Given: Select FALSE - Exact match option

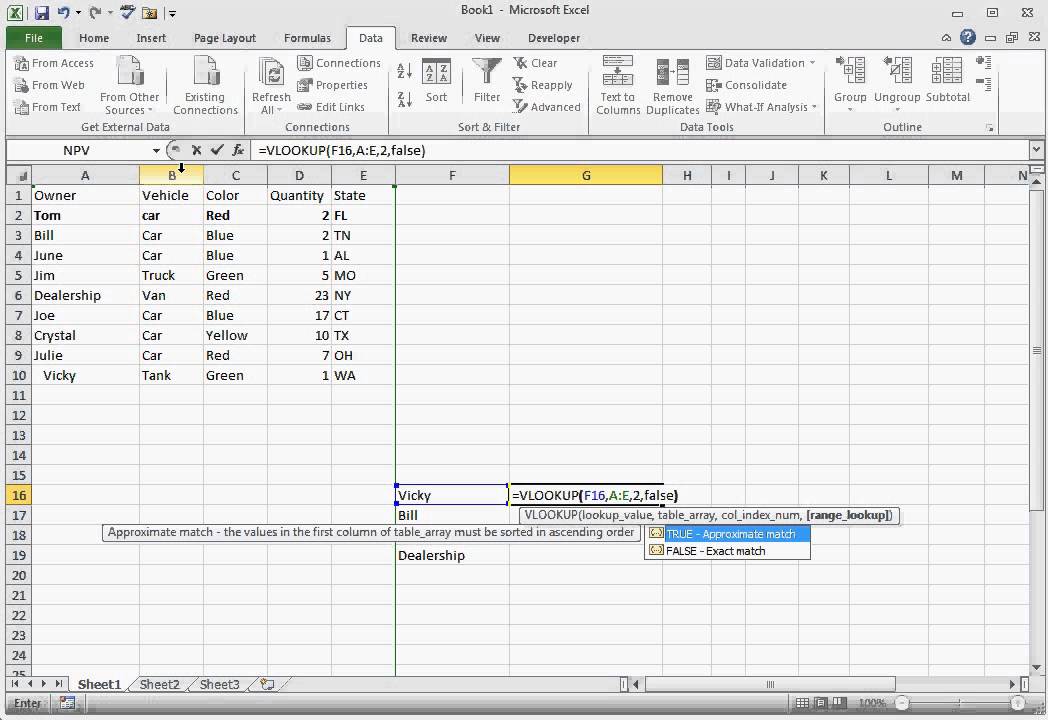Looking at the screenshot, I should (x=728, y=551).
